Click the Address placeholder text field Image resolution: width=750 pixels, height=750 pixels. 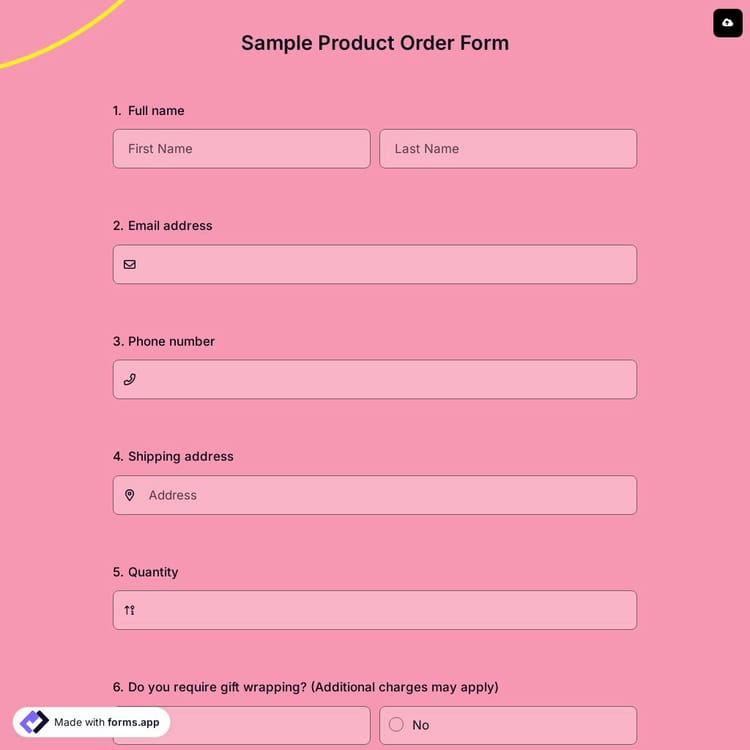click(x=385, y=495)
